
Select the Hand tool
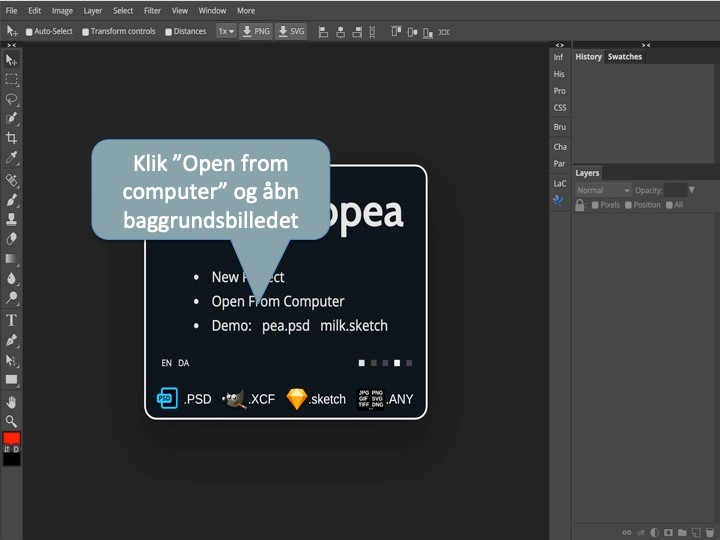11,402
